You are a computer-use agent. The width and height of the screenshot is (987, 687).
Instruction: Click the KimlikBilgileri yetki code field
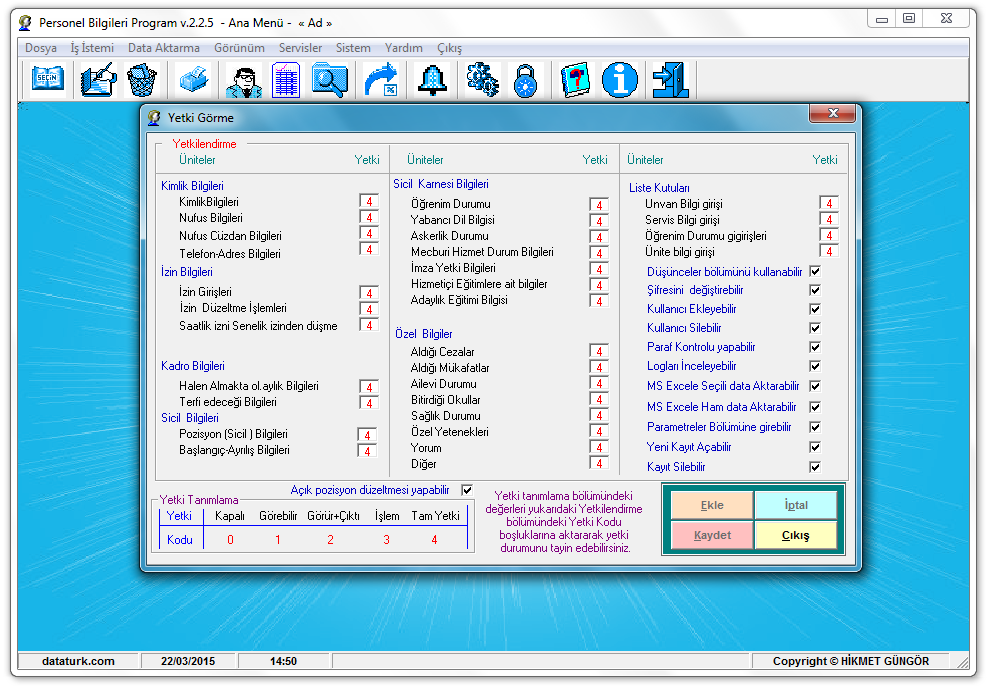pyautogui.click(x=369, y=202)
